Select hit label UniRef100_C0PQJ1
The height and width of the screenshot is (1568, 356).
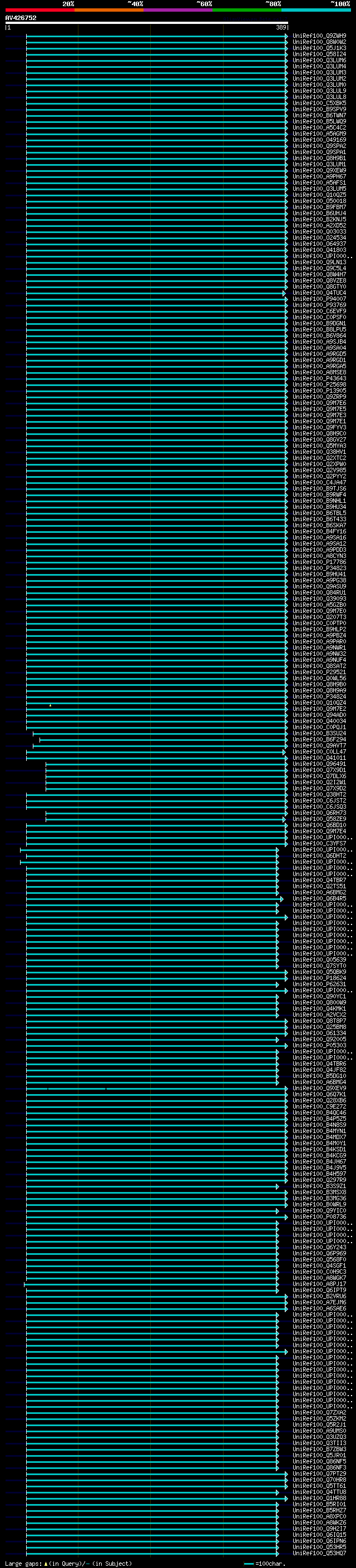click(319, 727)
